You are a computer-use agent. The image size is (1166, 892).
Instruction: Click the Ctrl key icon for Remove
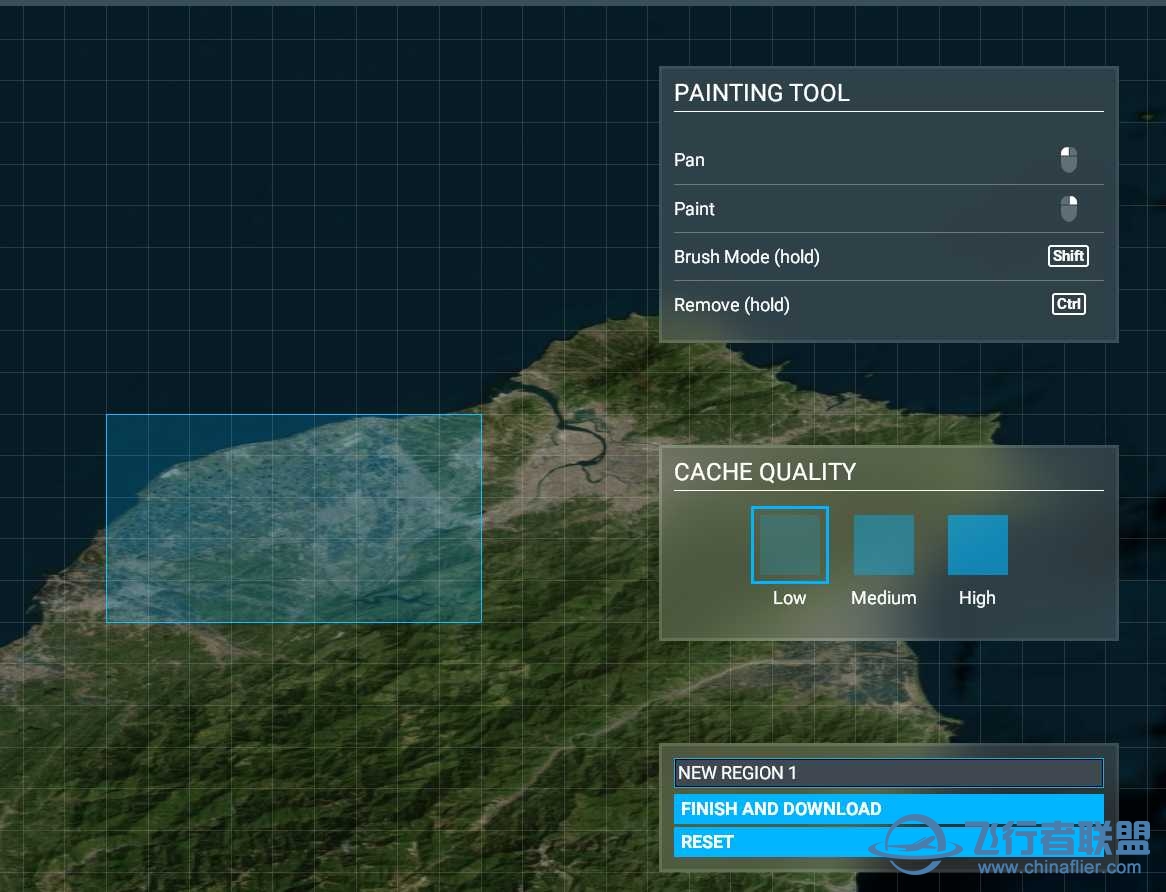(1068, 304)
